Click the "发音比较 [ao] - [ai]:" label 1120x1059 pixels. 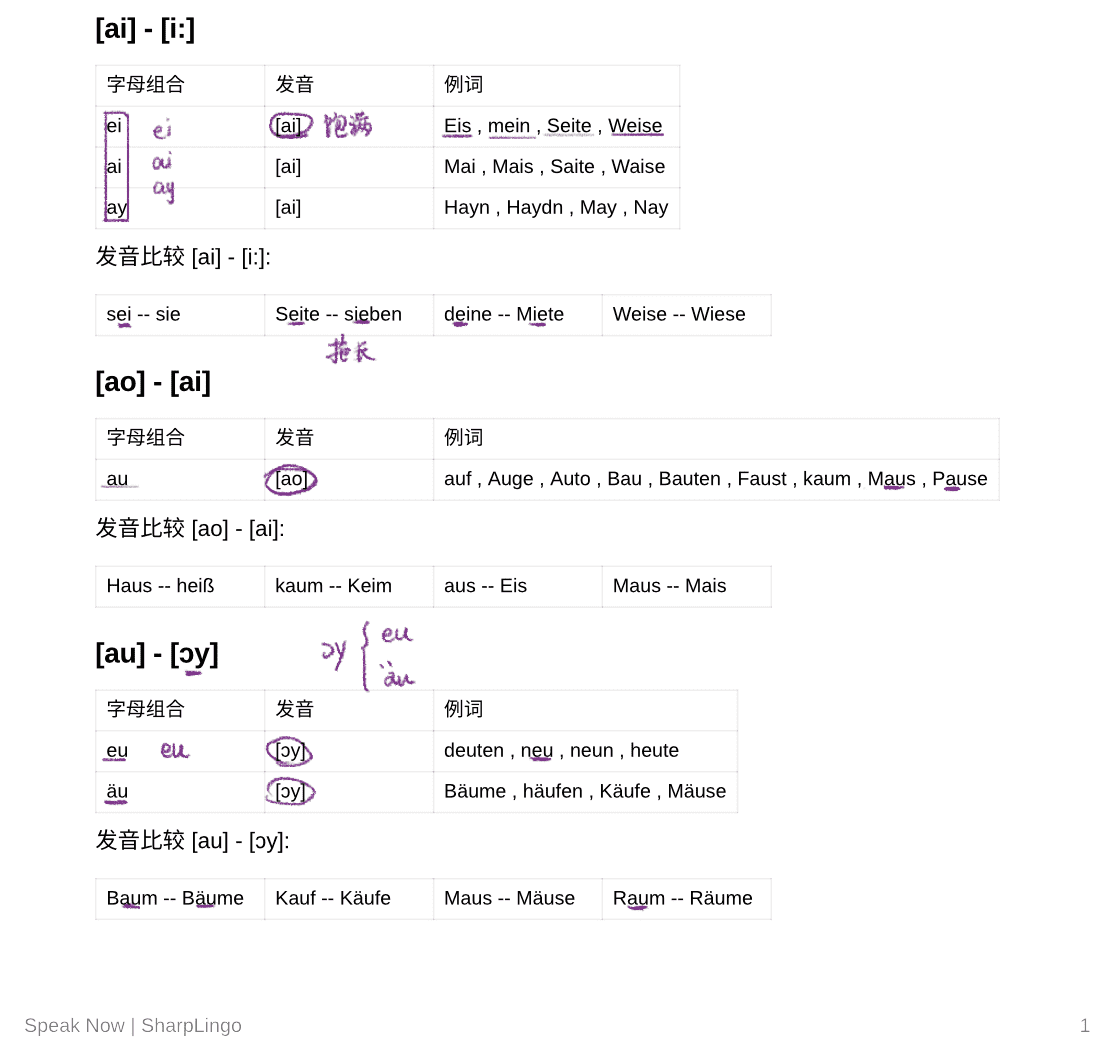(x=190, y=528)
